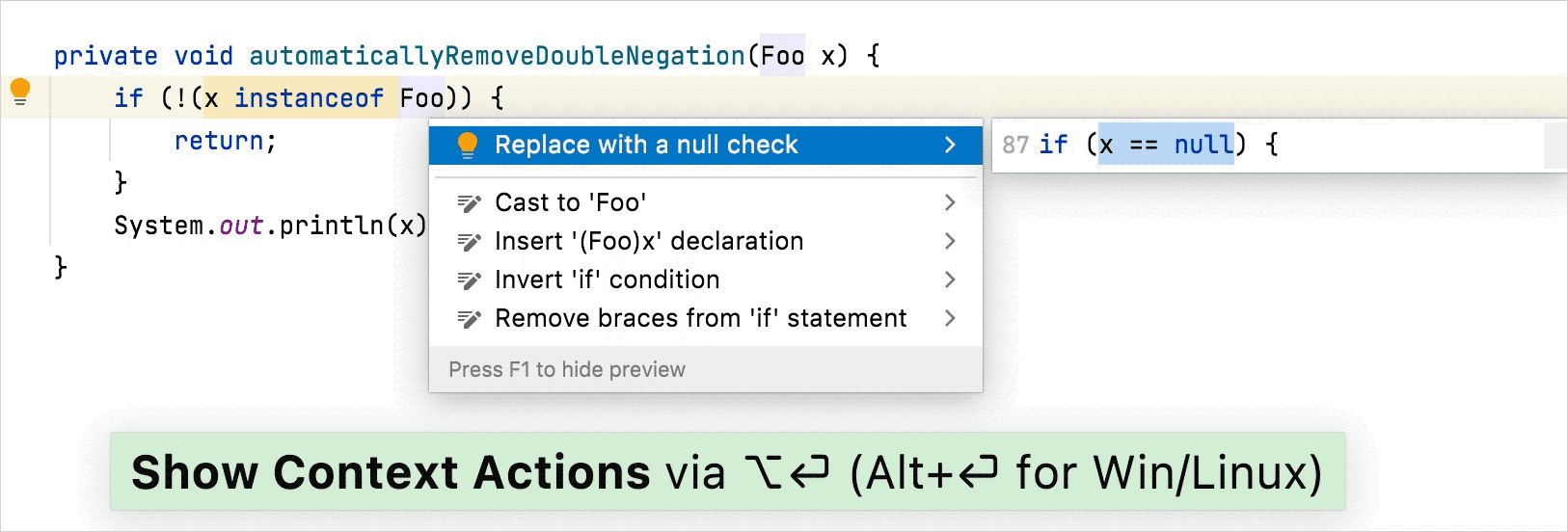Expand submenu arrow for Cast to 'Foo'
This screenshot has height=532, width=1568.
pyautogui.click(x=950, y=202)
